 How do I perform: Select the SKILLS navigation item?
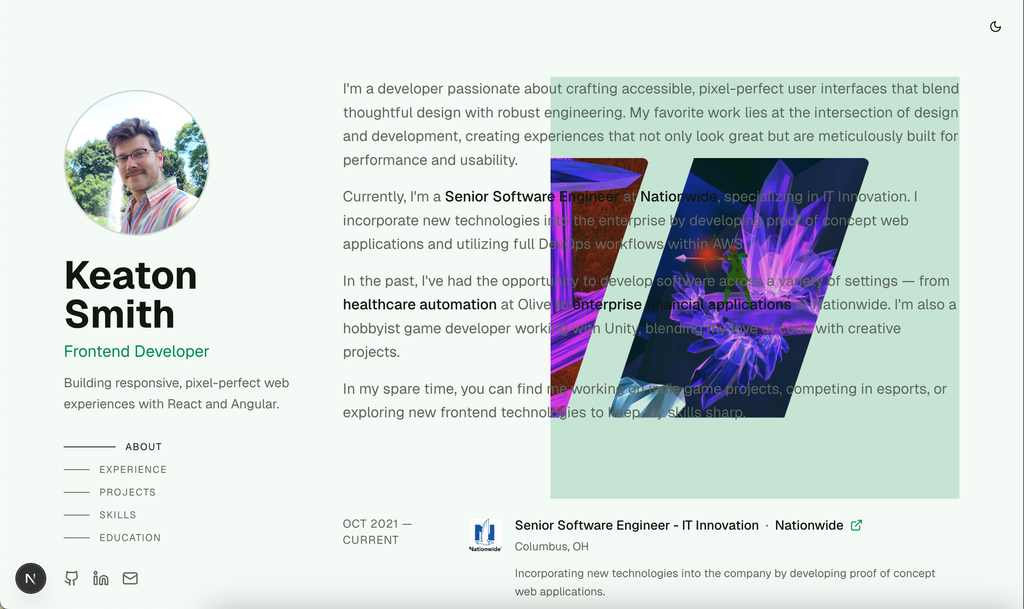coord(119,514)
